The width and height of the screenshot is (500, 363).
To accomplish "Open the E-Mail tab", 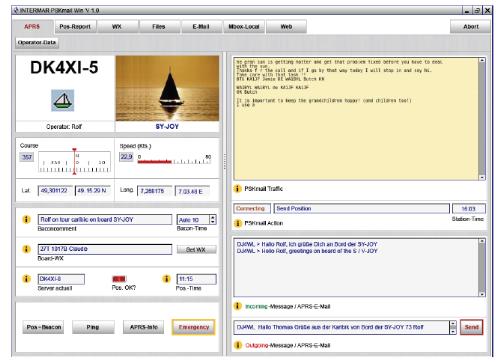I will (x=201, y=27).
